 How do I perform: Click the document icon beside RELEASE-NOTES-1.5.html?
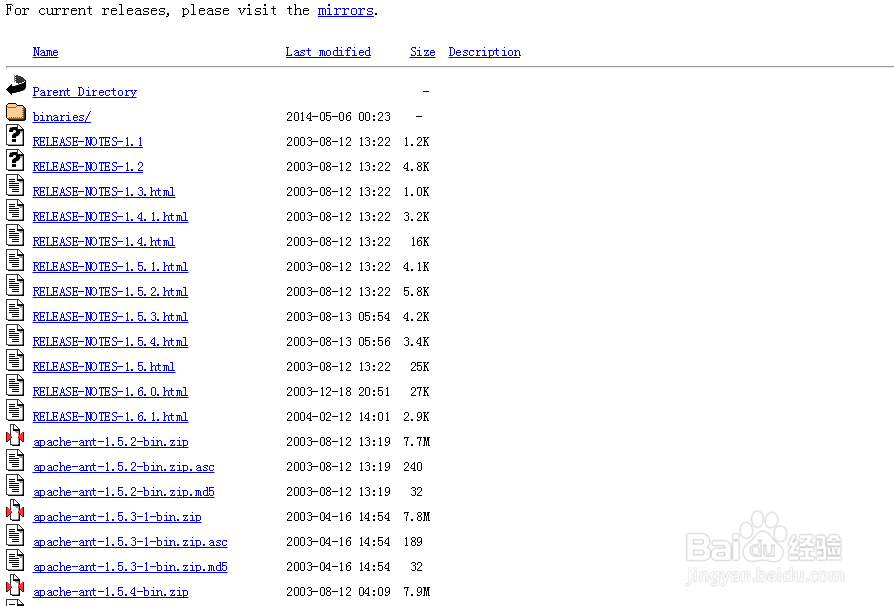point(15,361)
